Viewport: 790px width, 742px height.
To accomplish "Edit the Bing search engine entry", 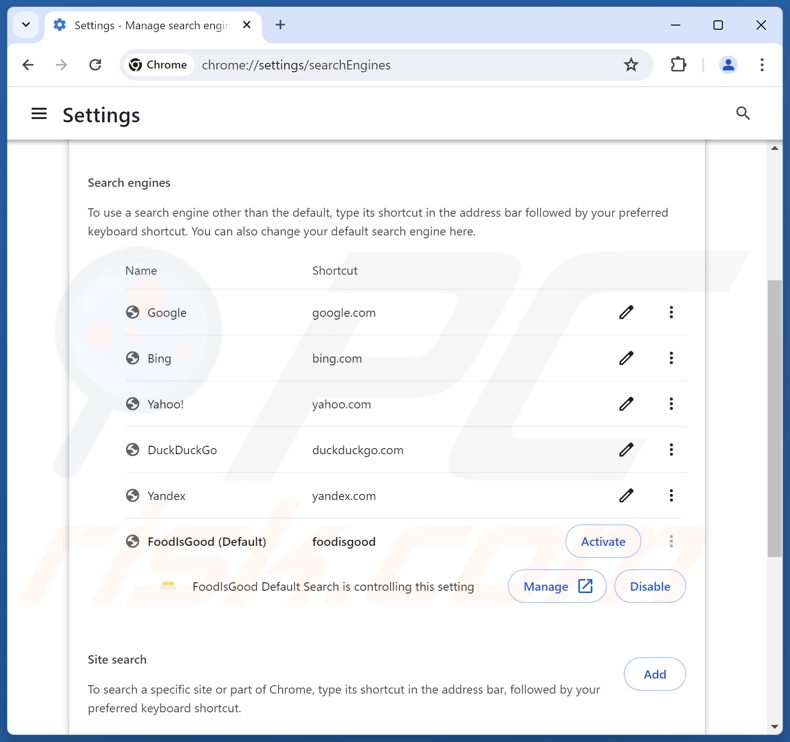I will (626, 358).
